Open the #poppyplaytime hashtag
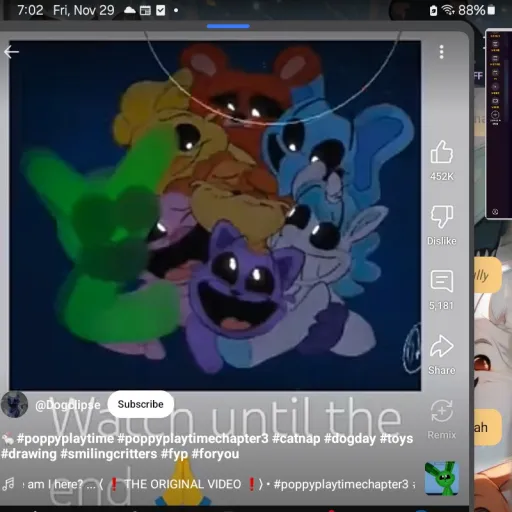The image size is (512, 512). [65, 439]
